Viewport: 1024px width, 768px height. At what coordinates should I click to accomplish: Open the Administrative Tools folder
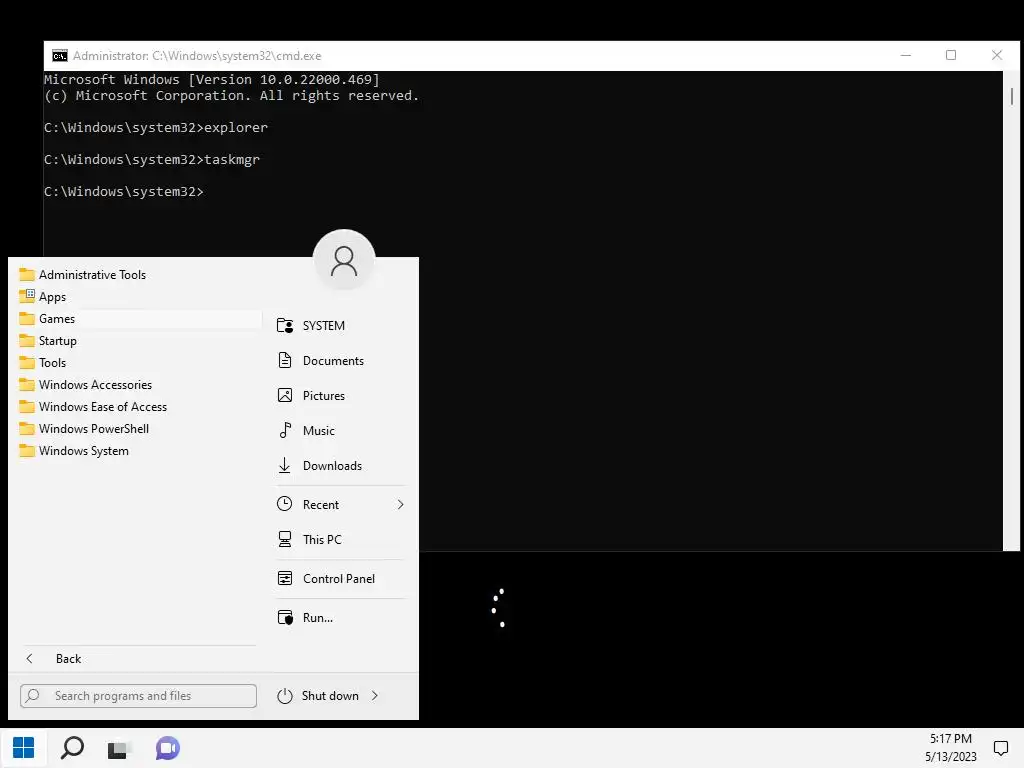point(92,275)
